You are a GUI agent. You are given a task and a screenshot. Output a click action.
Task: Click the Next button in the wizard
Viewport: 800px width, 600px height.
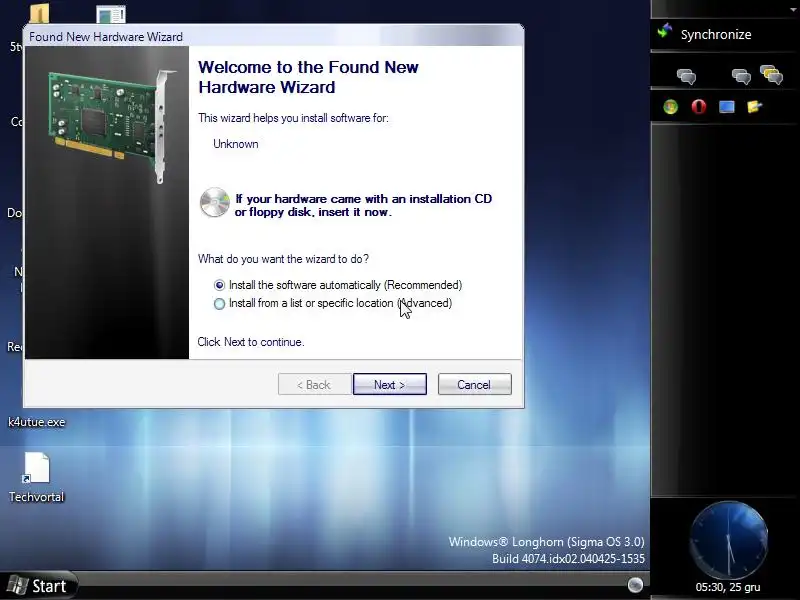[x=390, y=384]
